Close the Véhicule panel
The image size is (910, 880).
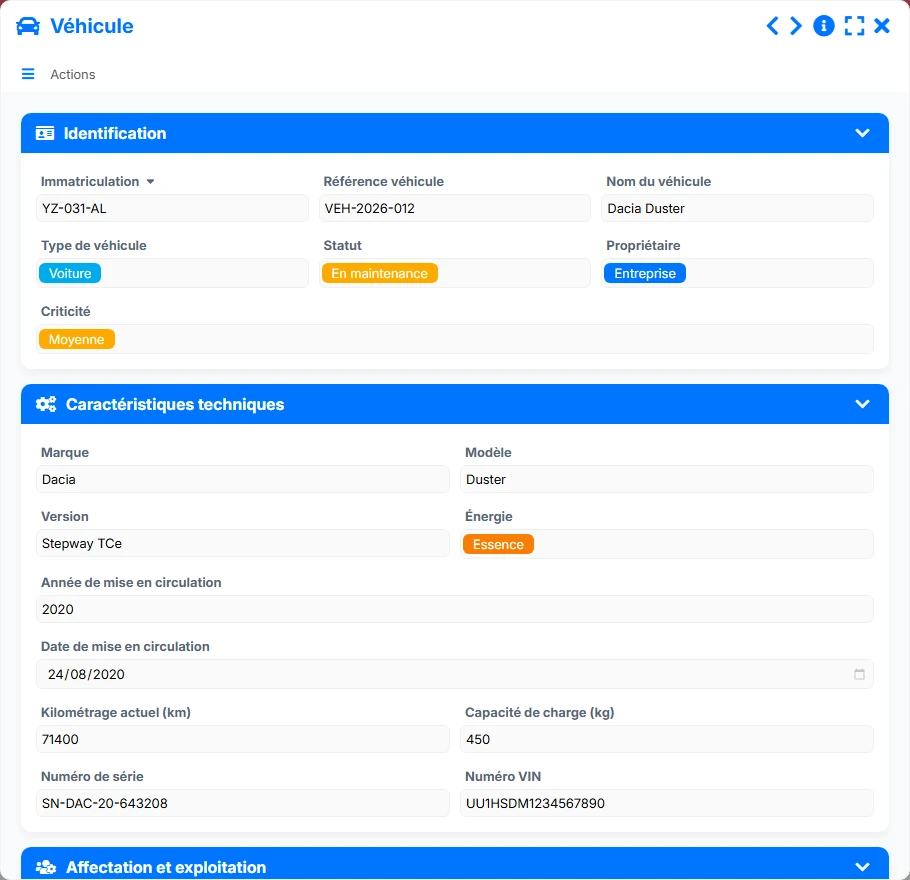[x=882, y=26]
